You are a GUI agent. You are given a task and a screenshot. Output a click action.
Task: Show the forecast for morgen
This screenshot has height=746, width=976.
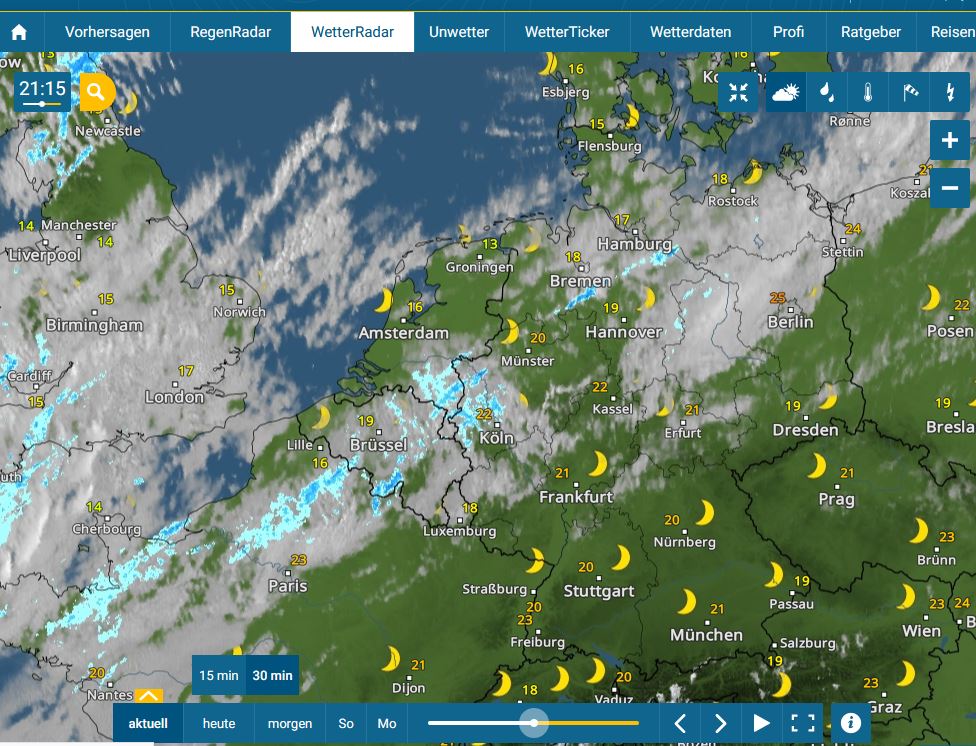coord(290,724)
